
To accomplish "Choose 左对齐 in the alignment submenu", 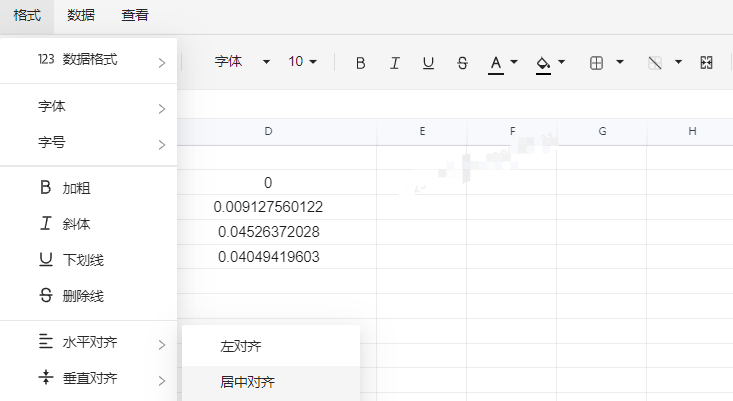I will tap(241, 346).
